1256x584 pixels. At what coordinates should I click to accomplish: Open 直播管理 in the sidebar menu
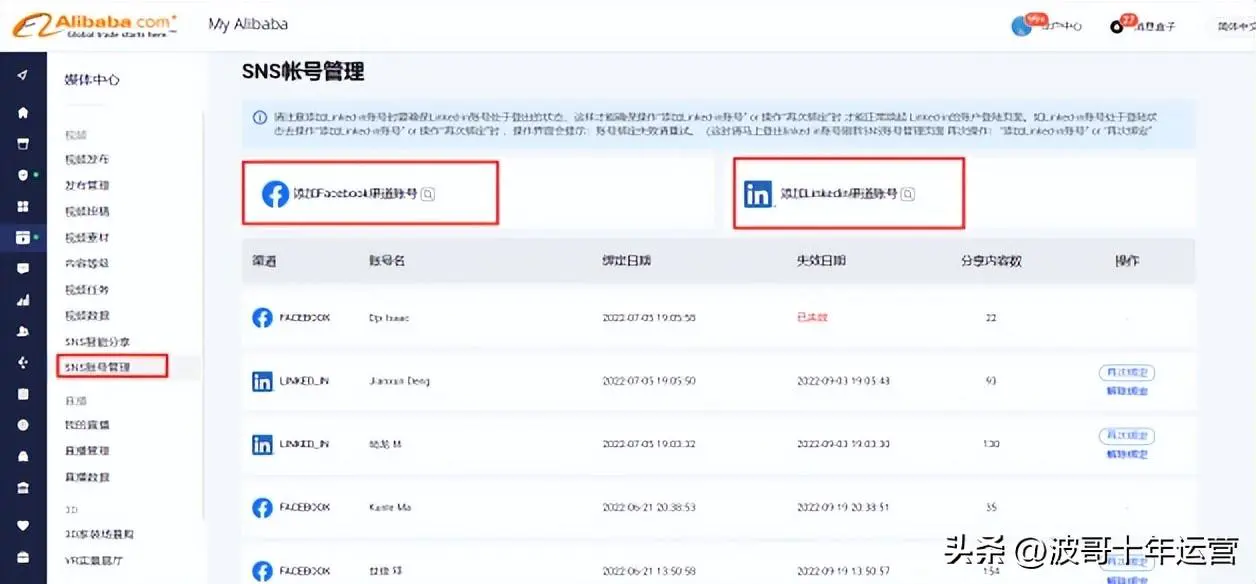(87, 451)
